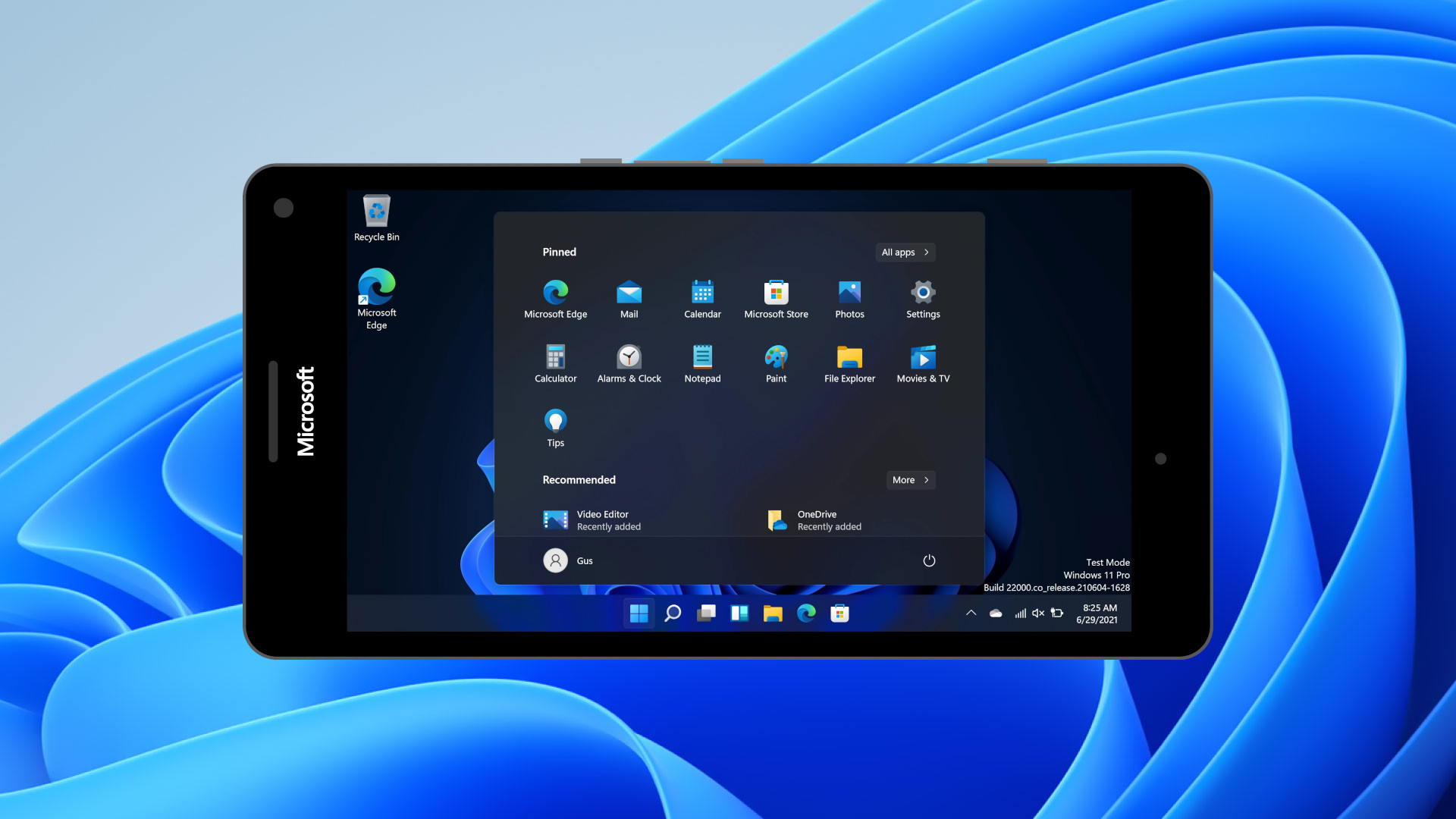Viewport: 1456px width, 819px height.
Task: Show hidden tray icons chevron
Action: (x=971, y=613)
